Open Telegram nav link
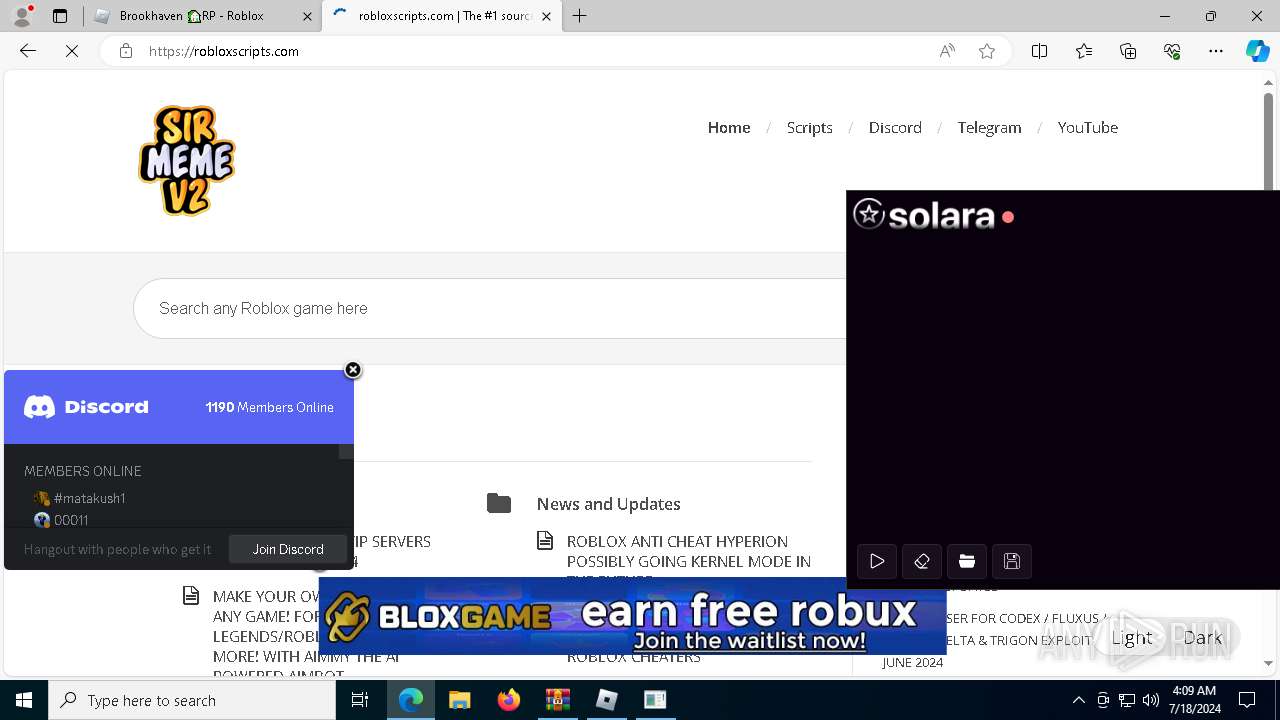This screenshot has width=1280, height=720. click(989, 127)
